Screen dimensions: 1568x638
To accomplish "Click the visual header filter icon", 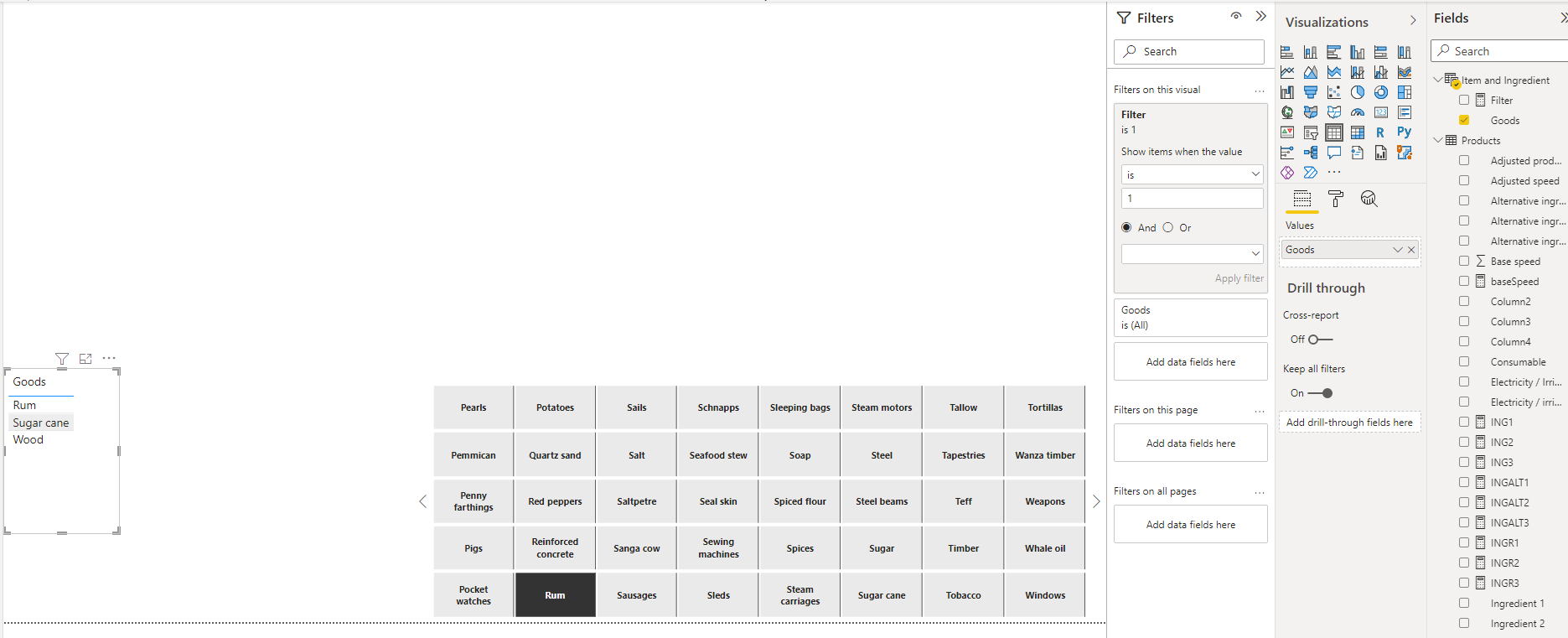I will pos(62,359).
